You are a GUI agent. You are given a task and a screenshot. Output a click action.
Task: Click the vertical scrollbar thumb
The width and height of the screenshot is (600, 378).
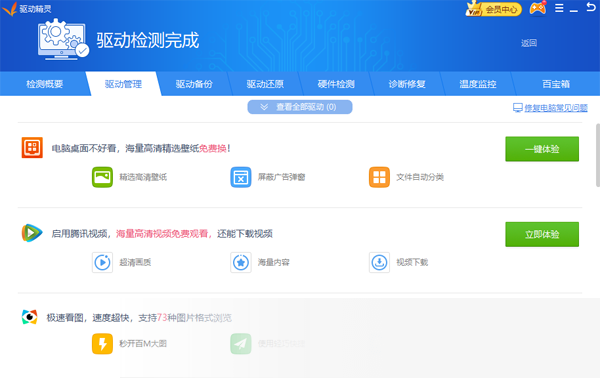pyautogui.click(x=597, y=155)
